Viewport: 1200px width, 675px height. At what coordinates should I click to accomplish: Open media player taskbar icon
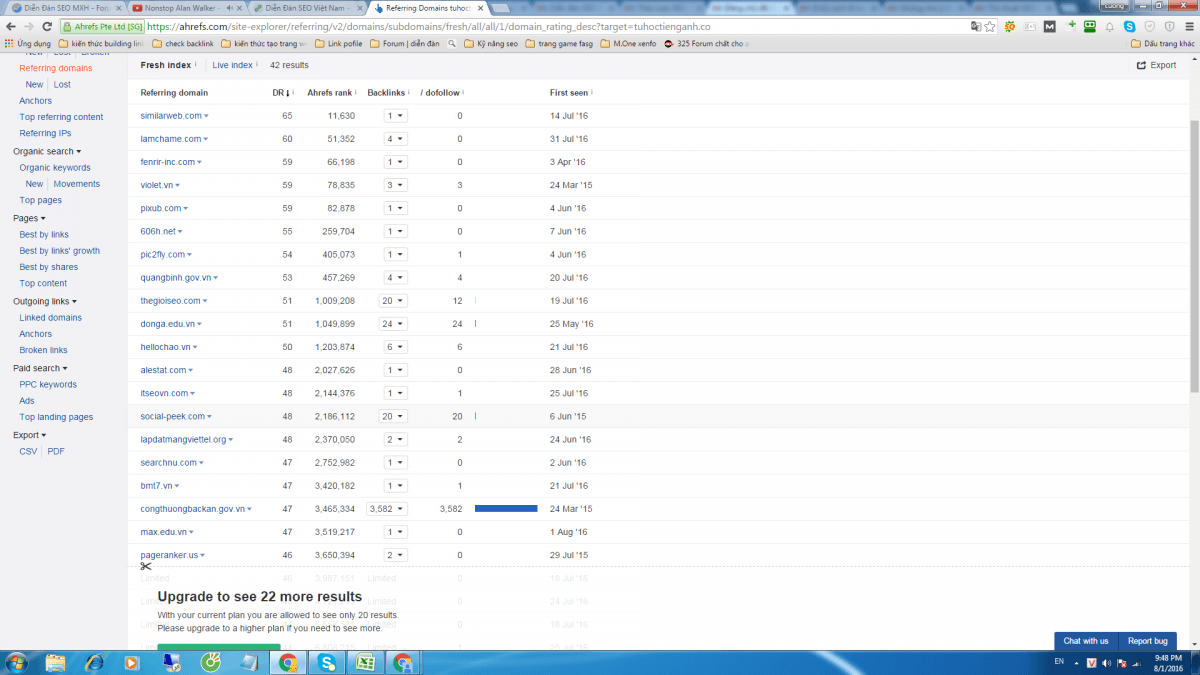[x=132, y=662]
